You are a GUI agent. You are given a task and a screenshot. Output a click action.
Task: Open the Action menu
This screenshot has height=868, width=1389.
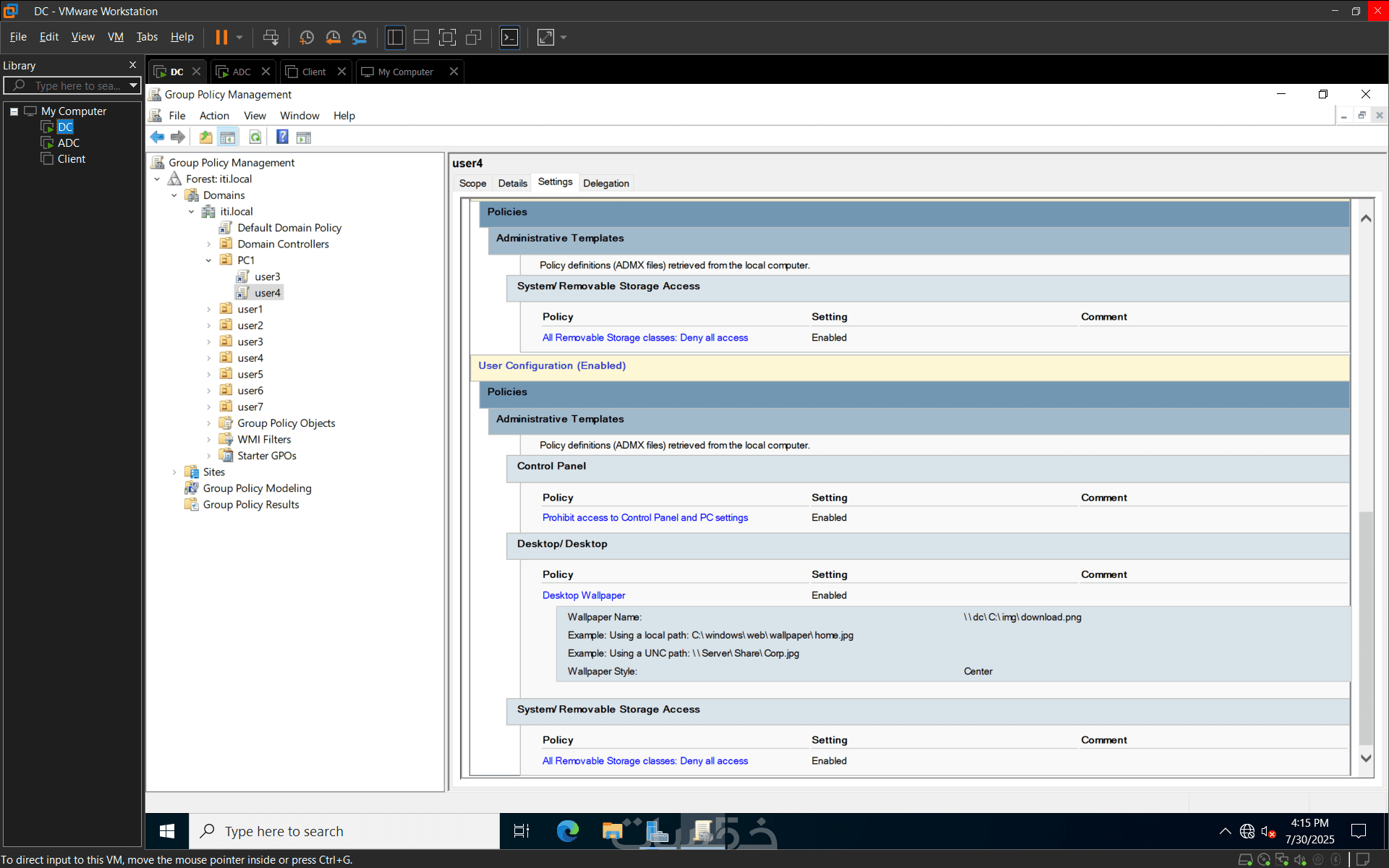(x=214, y=116)
